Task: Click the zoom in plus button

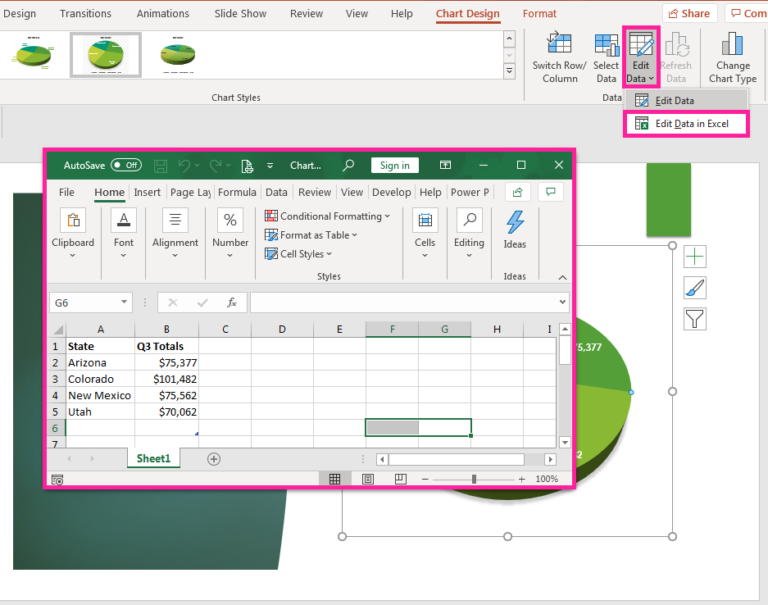Action: coord(522,479)
